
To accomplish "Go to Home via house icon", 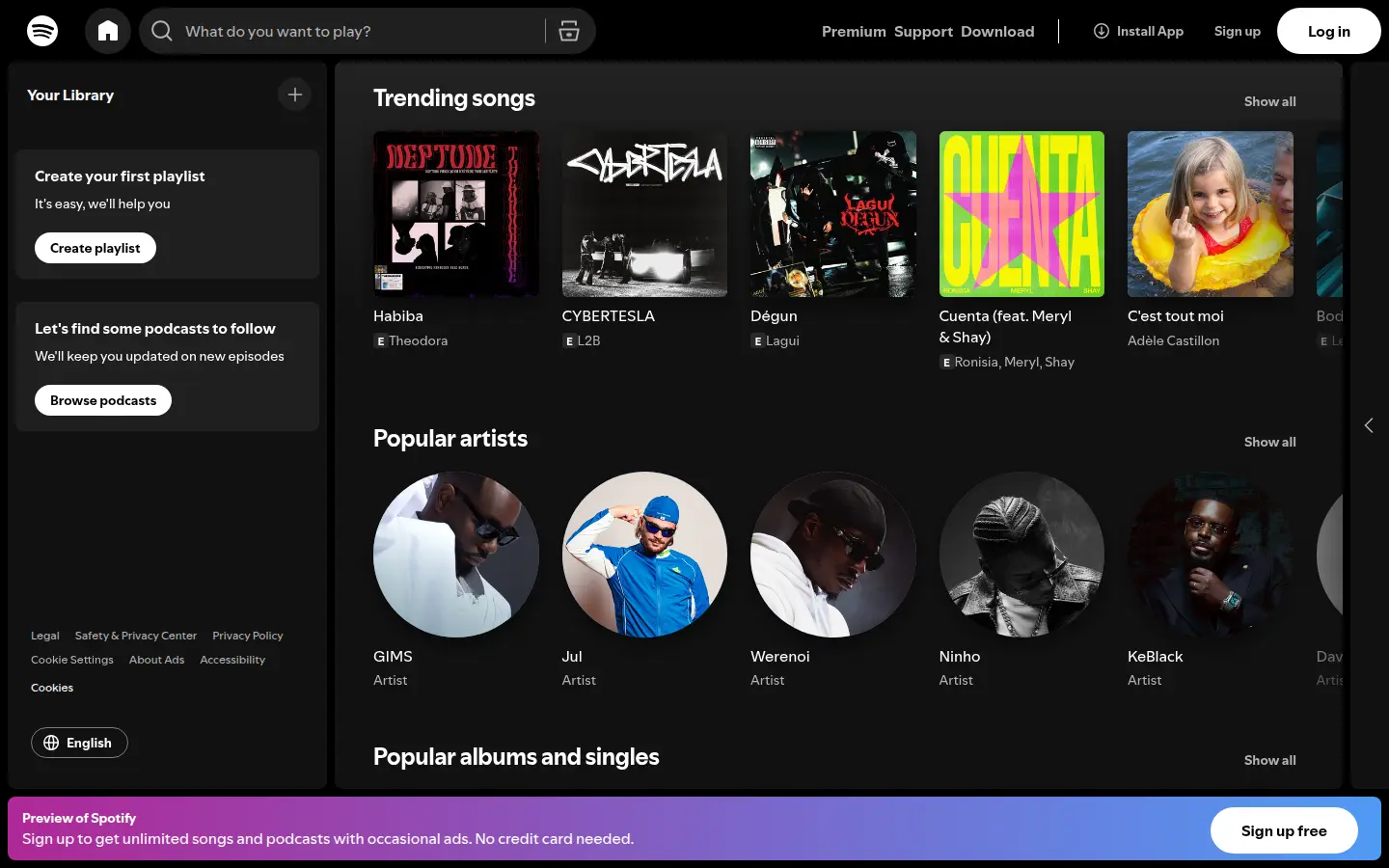I will coord(108,31).
